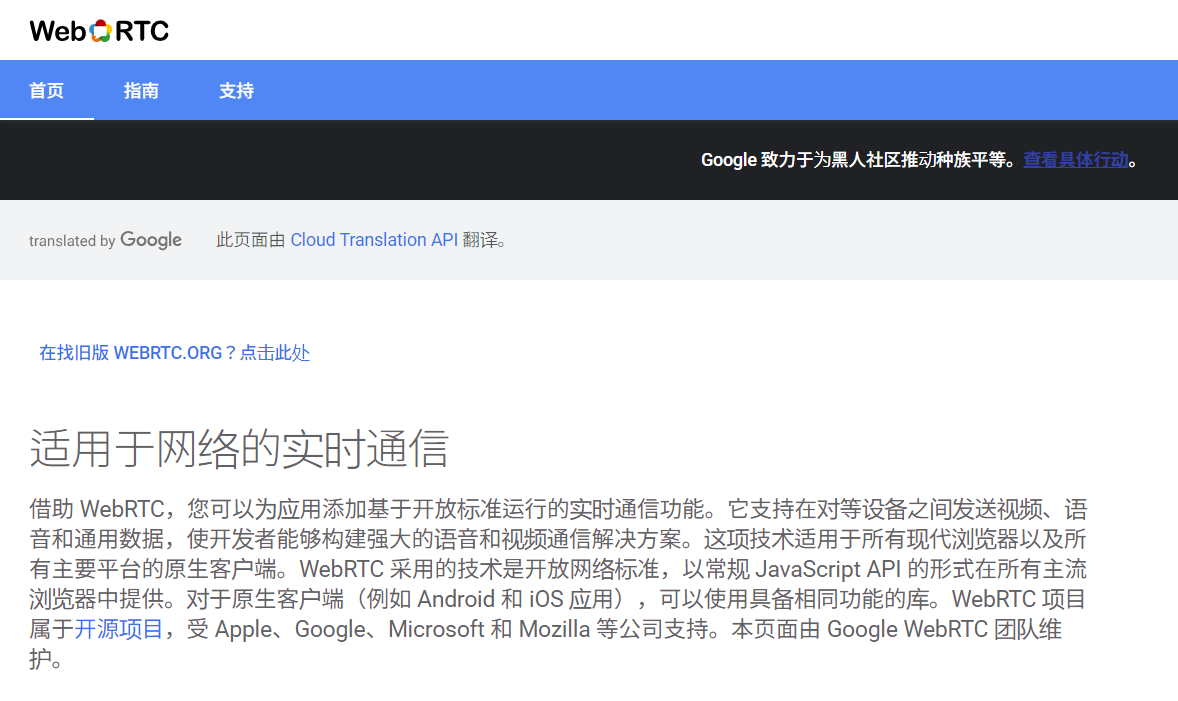
Task: Open the 支持 tab
Action: pos(236,91)
